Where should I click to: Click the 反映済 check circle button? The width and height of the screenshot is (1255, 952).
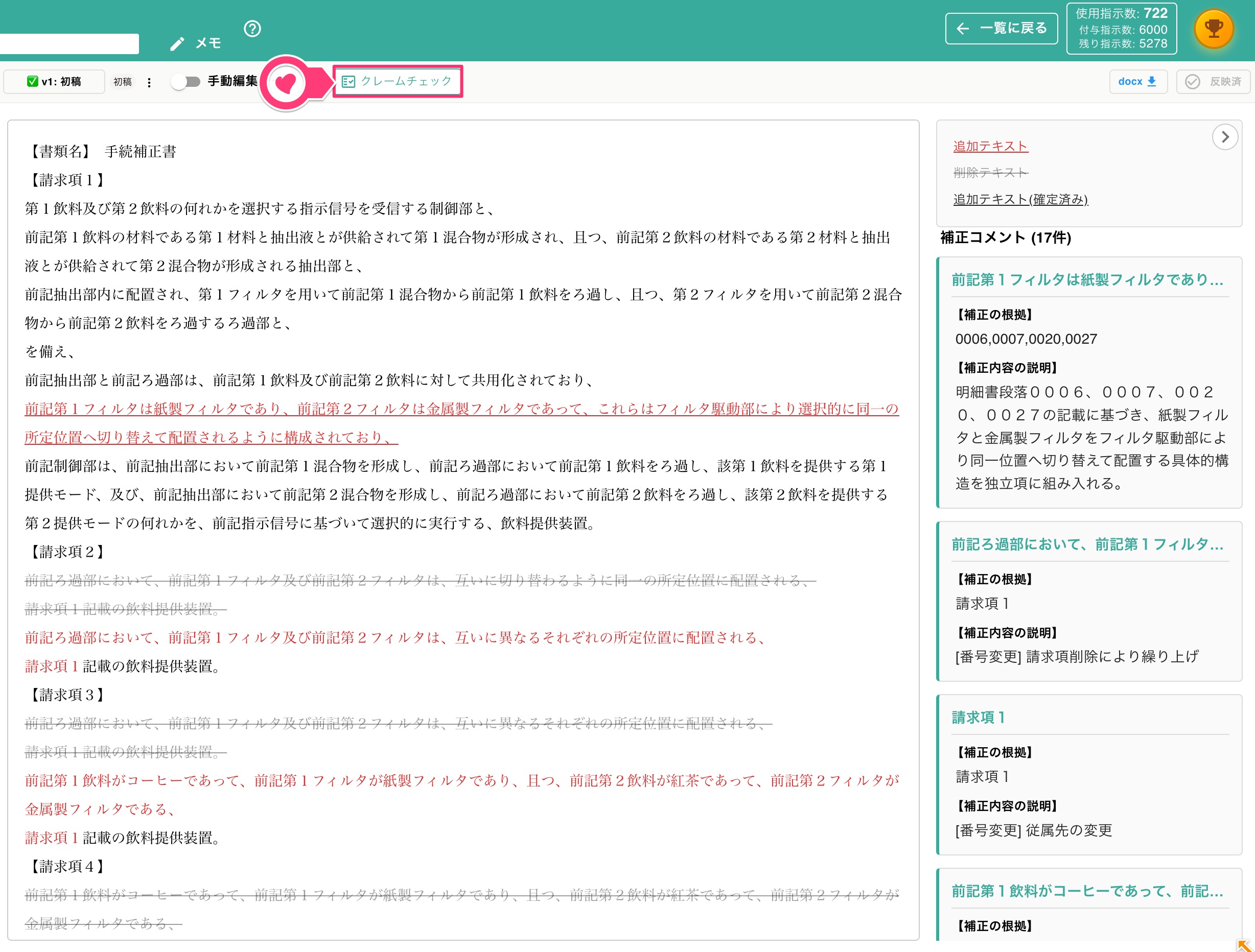coord(1213,82)
